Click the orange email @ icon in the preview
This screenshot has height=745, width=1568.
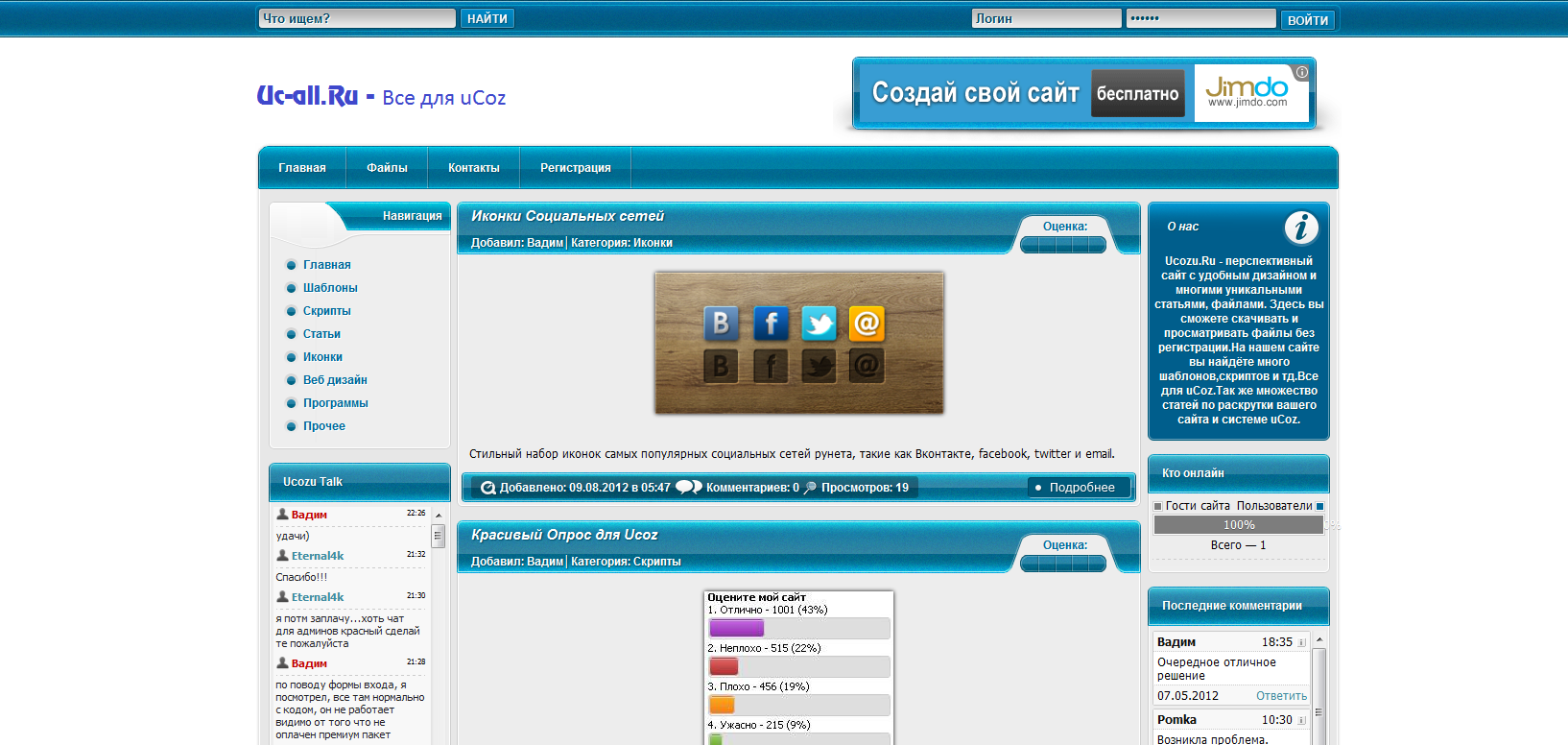867,324
